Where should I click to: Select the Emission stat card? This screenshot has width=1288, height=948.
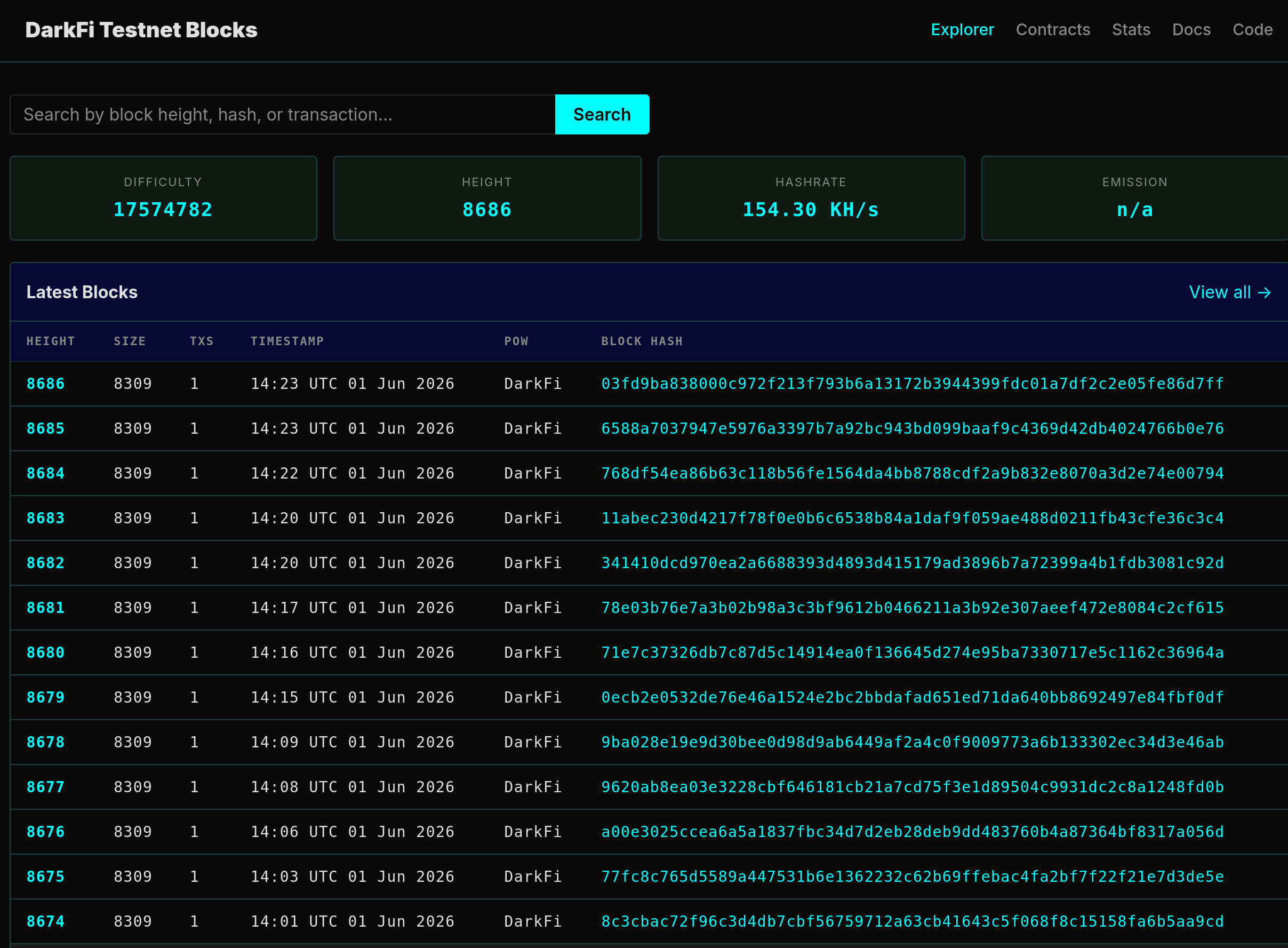[x=1135, y=198]
